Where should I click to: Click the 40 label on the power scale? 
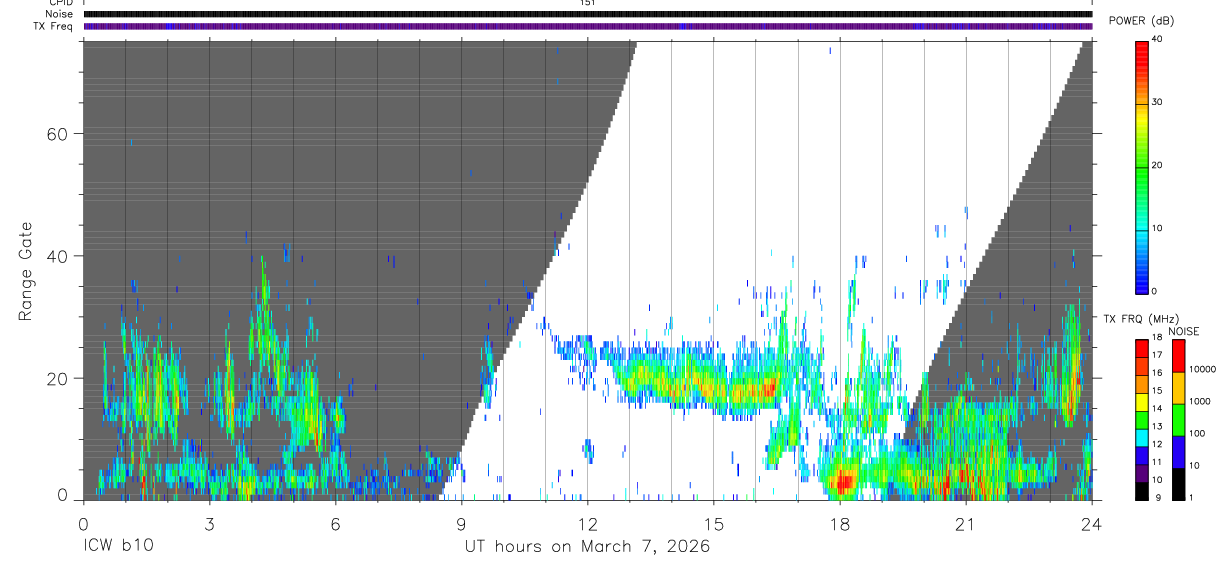pyautogui.click(x=1157, y=40)
